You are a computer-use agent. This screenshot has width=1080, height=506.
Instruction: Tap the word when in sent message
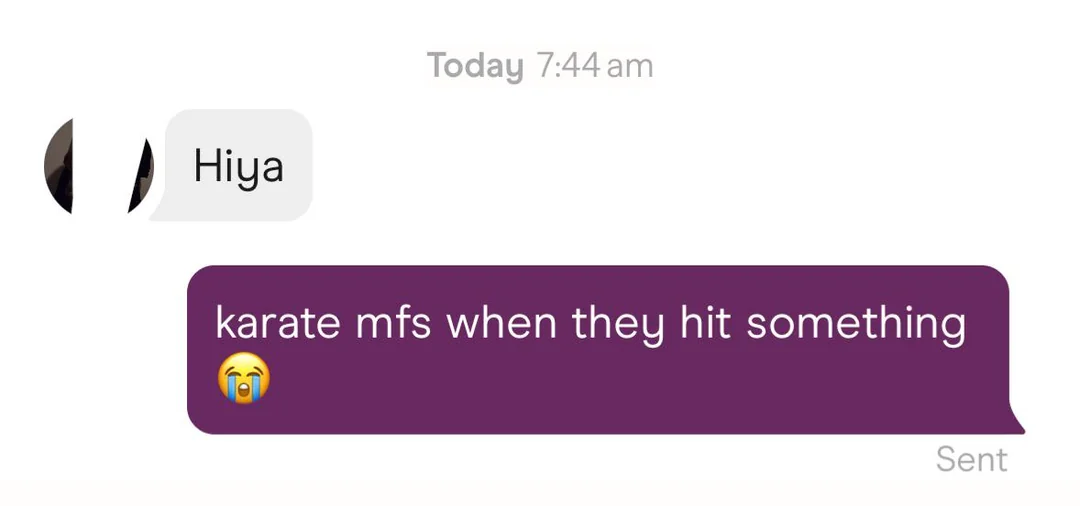coord(501,322)
